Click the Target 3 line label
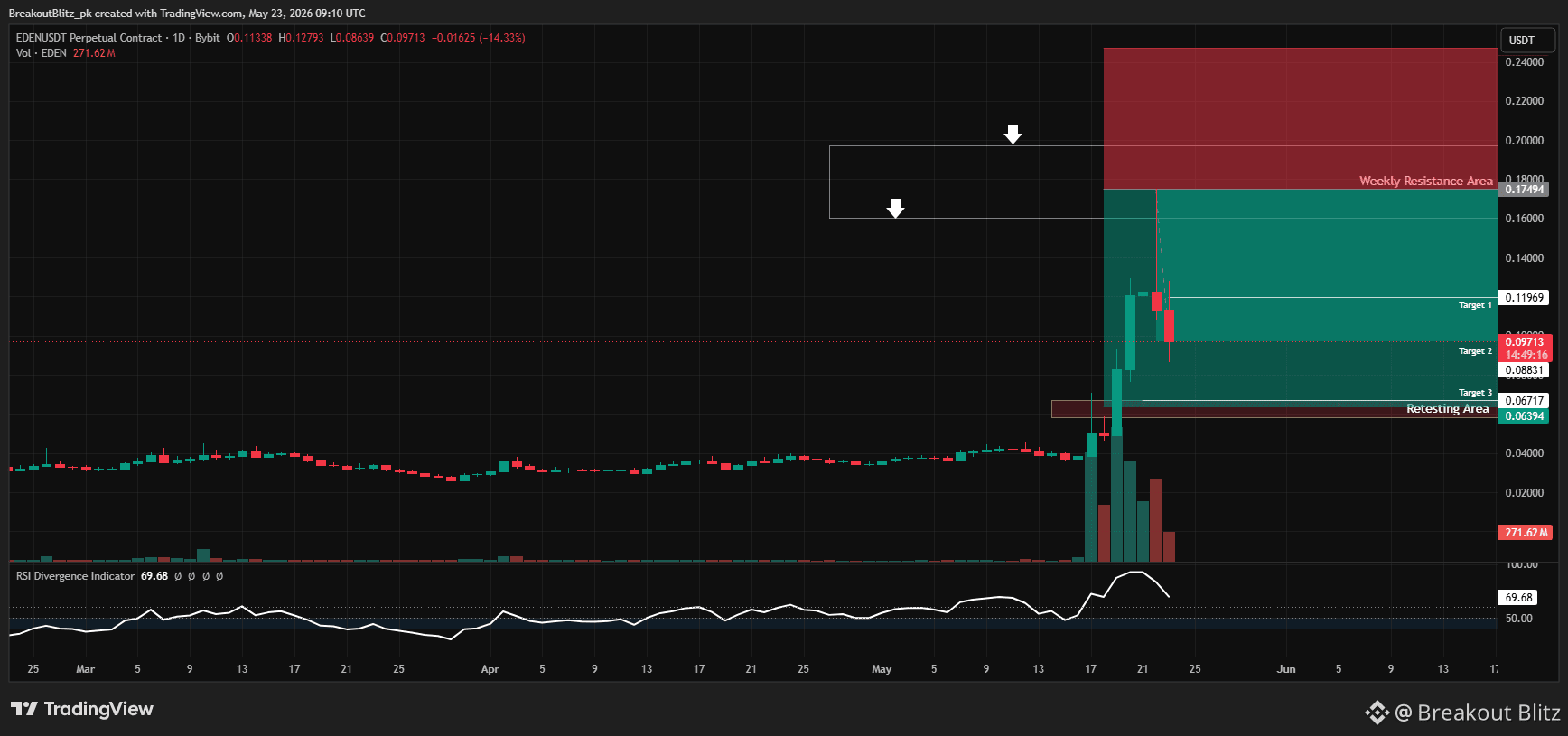This screenshot has height=736, width=1568. 1475,393
